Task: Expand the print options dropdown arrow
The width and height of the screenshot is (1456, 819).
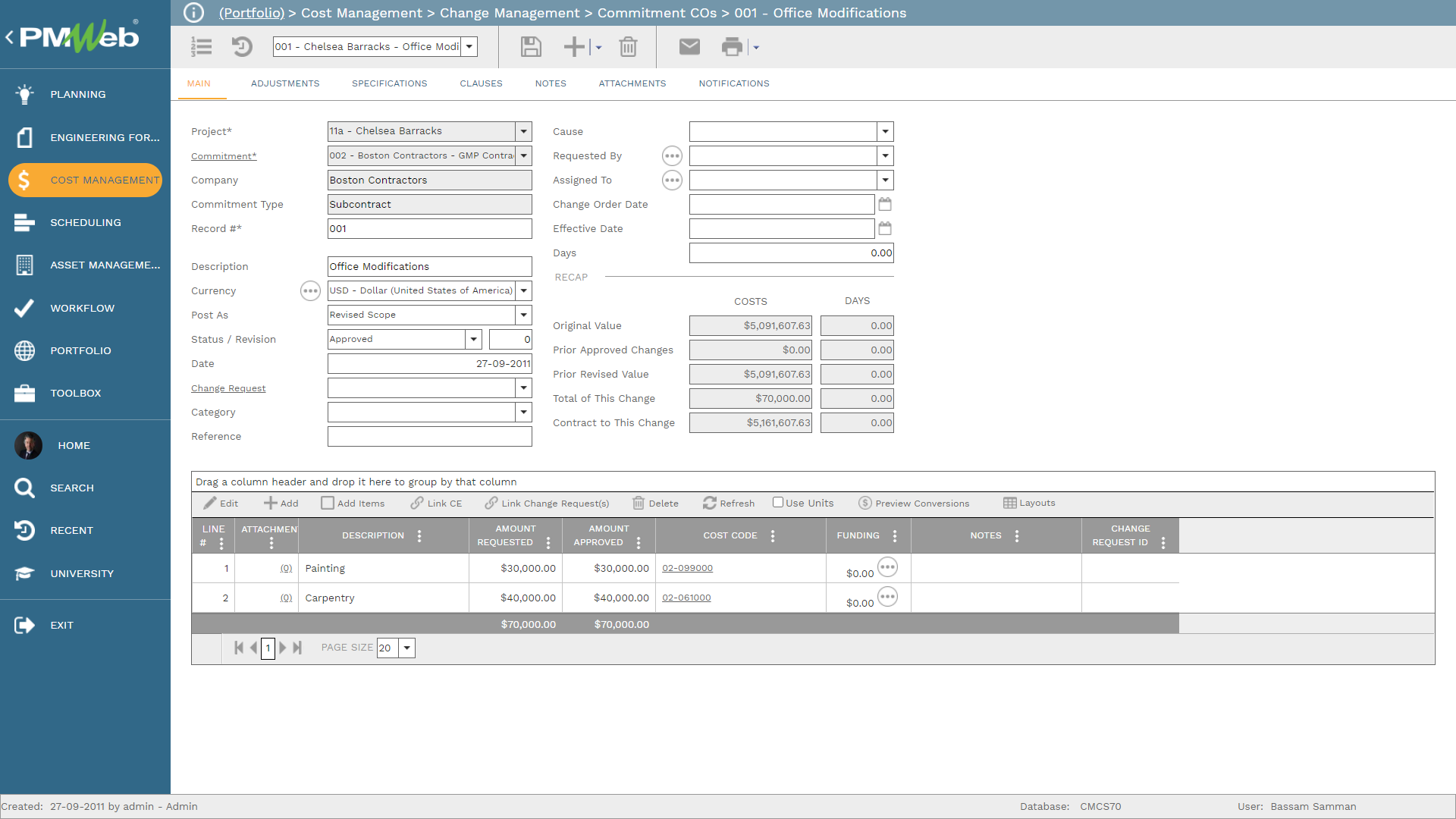Action: click(756, 48)
